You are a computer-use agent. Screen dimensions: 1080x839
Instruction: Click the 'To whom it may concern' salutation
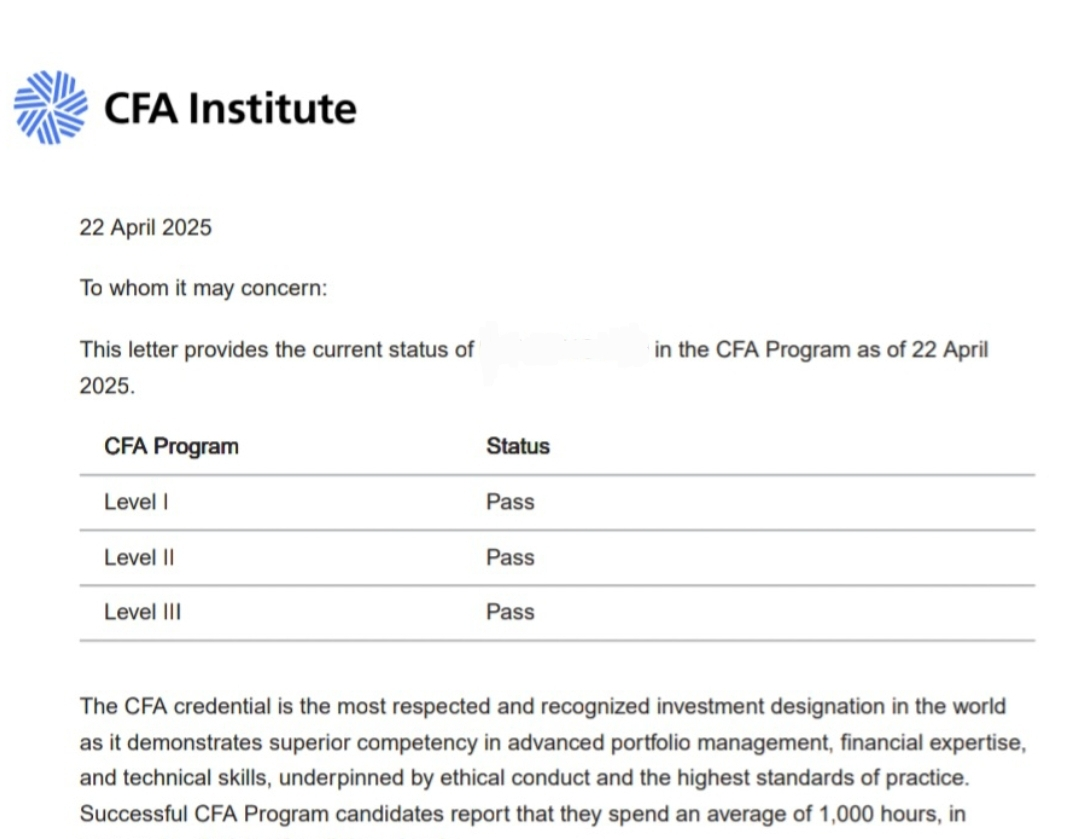point(203,288)
